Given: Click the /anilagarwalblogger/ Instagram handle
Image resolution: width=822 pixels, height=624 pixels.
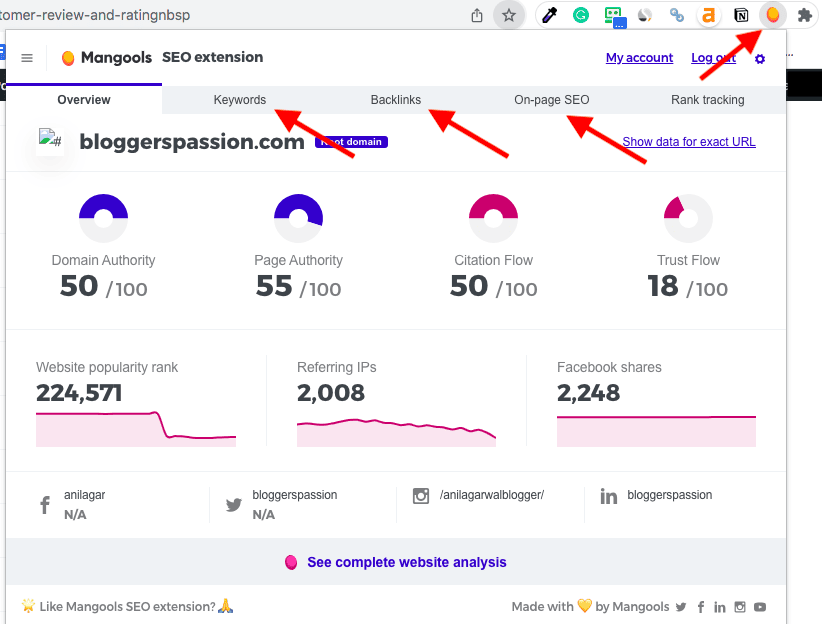Looking at the screenshot, I should pyautogui.click(x=492, y=494).
